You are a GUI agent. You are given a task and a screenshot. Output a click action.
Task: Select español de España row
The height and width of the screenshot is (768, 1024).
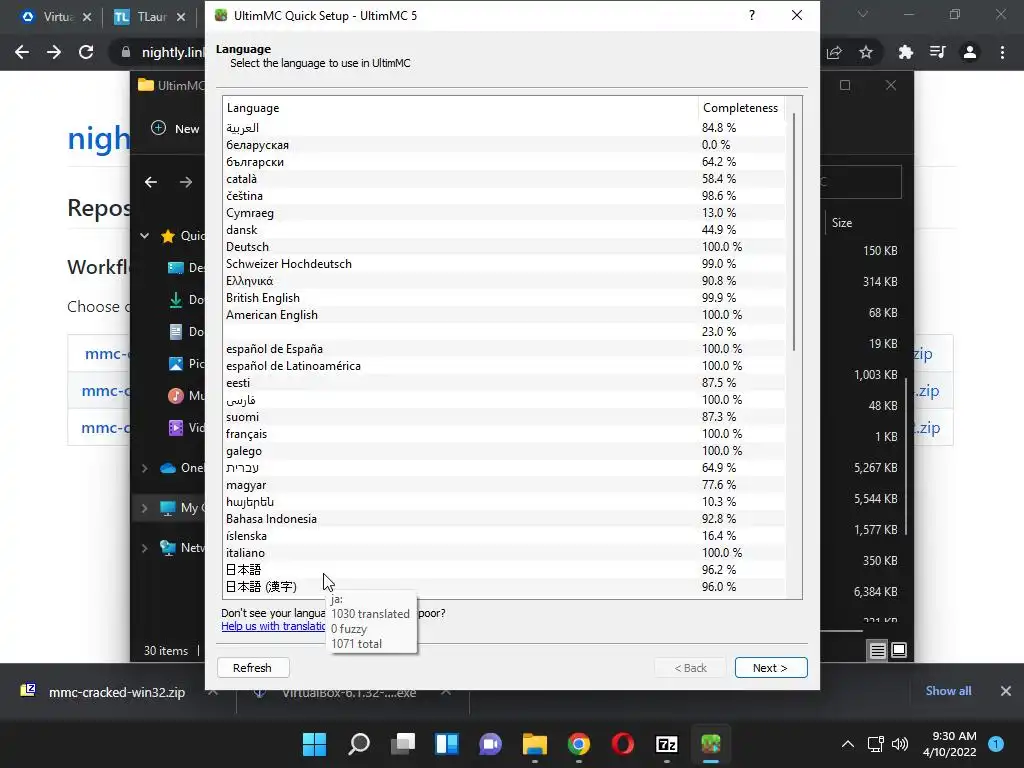[x=504, y=349]
